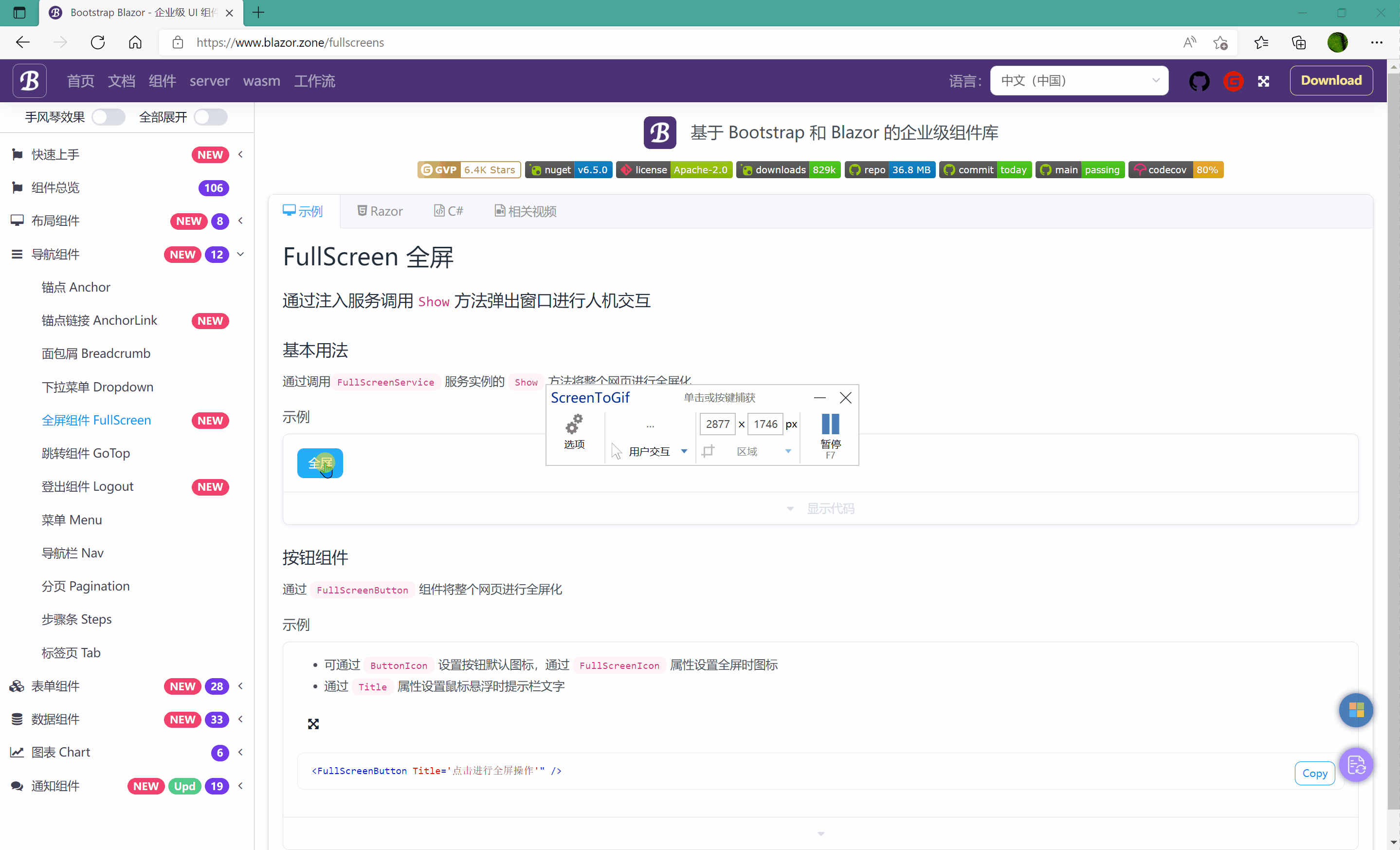The width and height of the screenshot is (1400, 850).
Task: Click the red Gitee icon in header
Action: tap(1233, 81)
